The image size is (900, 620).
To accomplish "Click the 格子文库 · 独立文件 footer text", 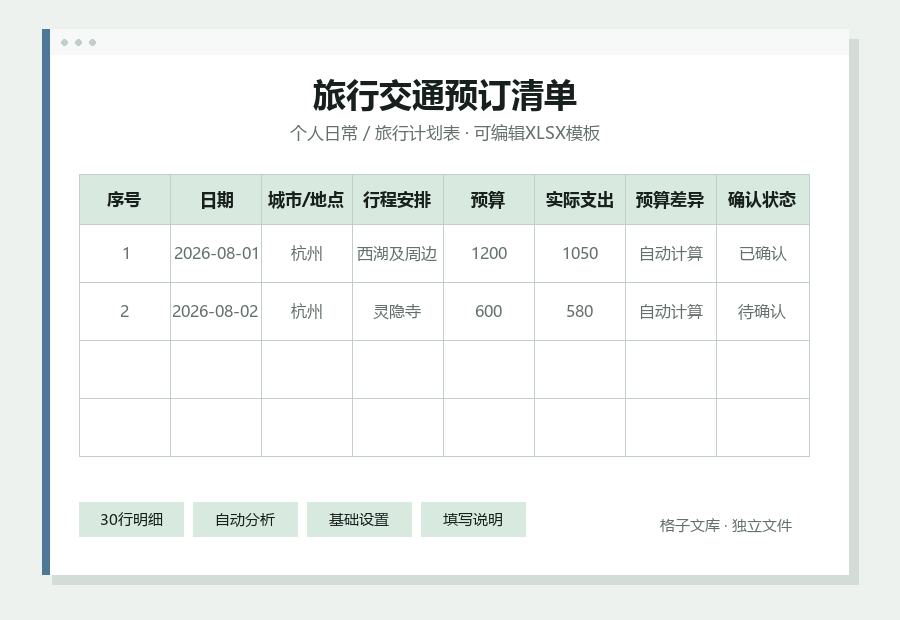I will (x=726, y=525).
